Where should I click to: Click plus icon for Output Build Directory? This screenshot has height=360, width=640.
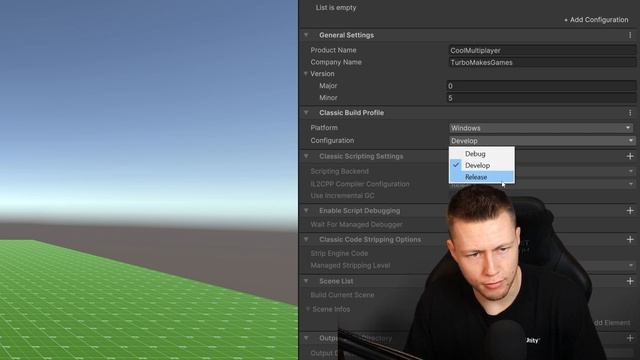[630, 338]
